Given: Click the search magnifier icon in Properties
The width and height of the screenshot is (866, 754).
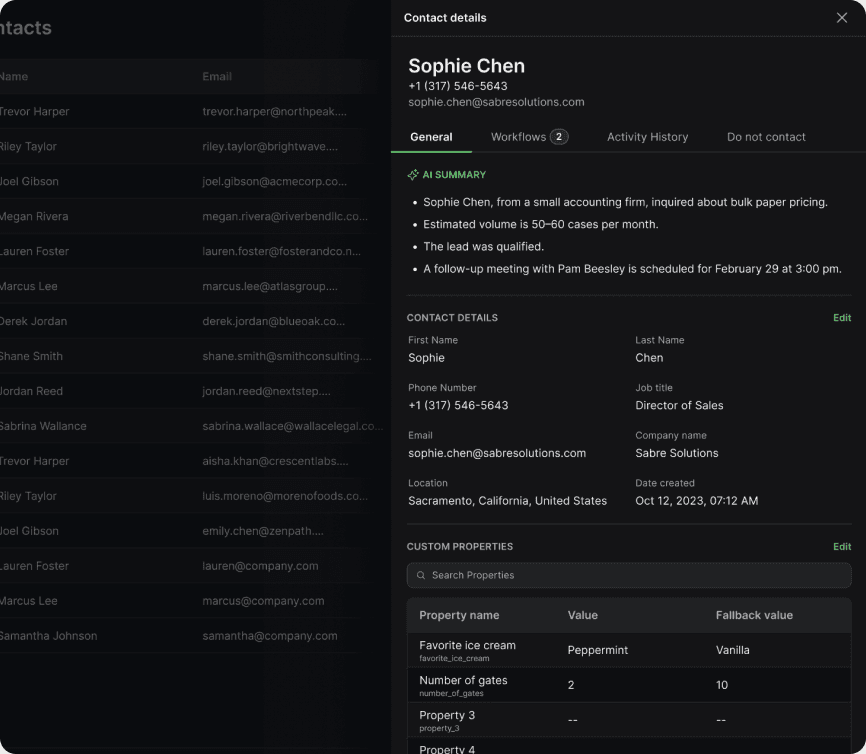Looking at the screenshot, I should (421, 575).
